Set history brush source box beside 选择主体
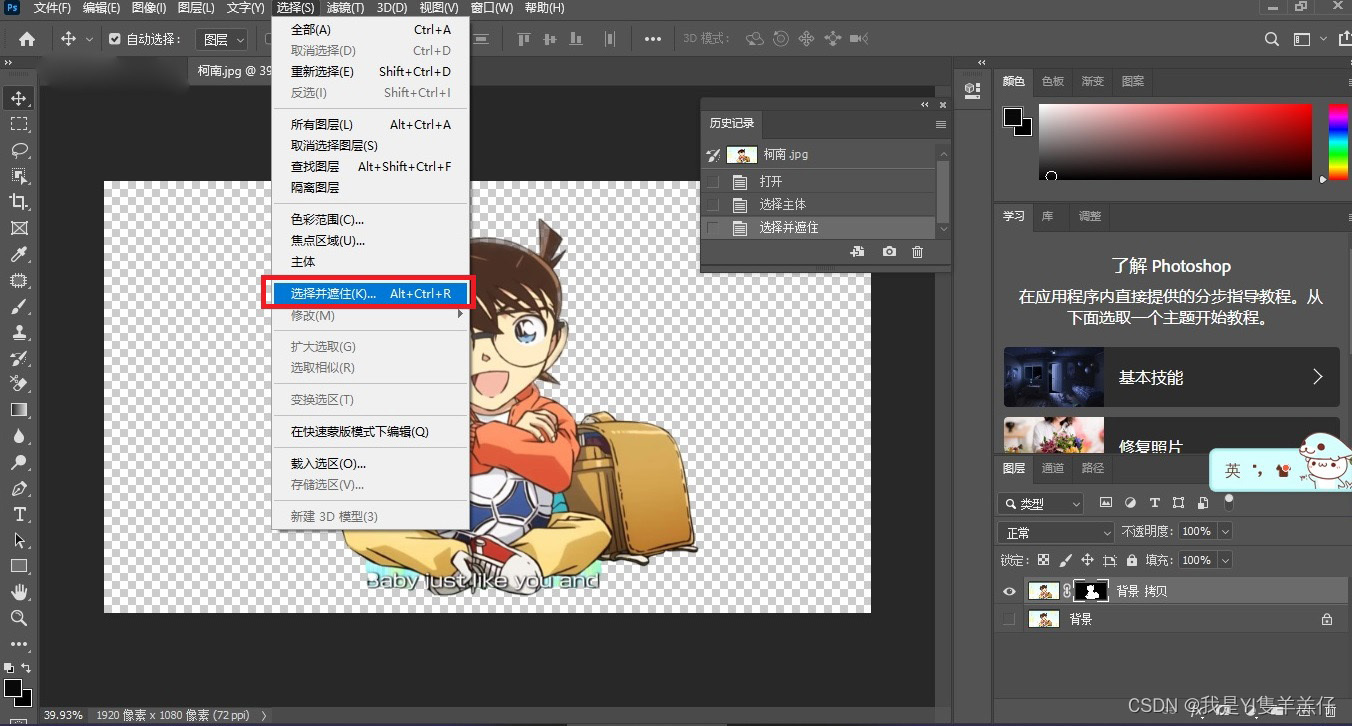This screenshot has height=726, width=1352. click(712, 204)
